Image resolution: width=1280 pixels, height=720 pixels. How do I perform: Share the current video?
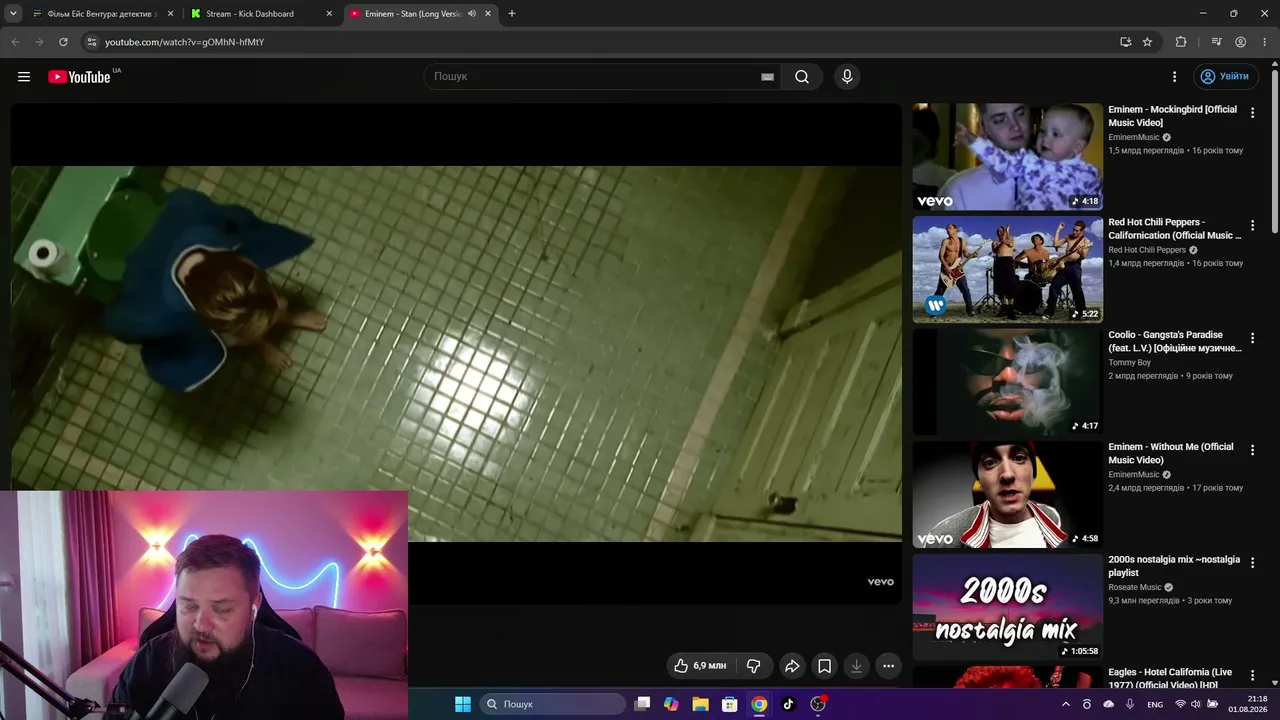[x=792, y=666]
